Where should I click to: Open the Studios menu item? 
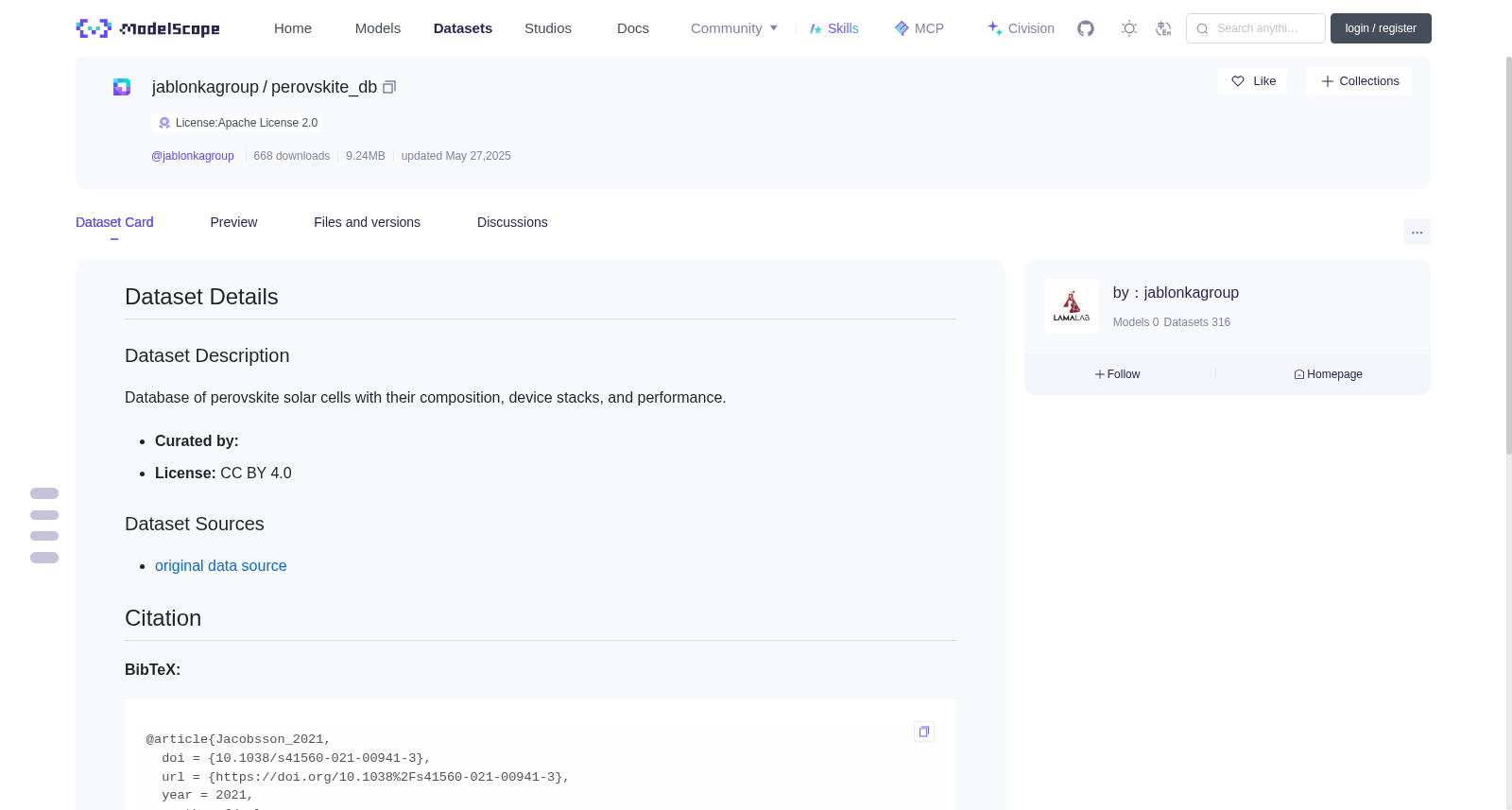tap(548, 28)
